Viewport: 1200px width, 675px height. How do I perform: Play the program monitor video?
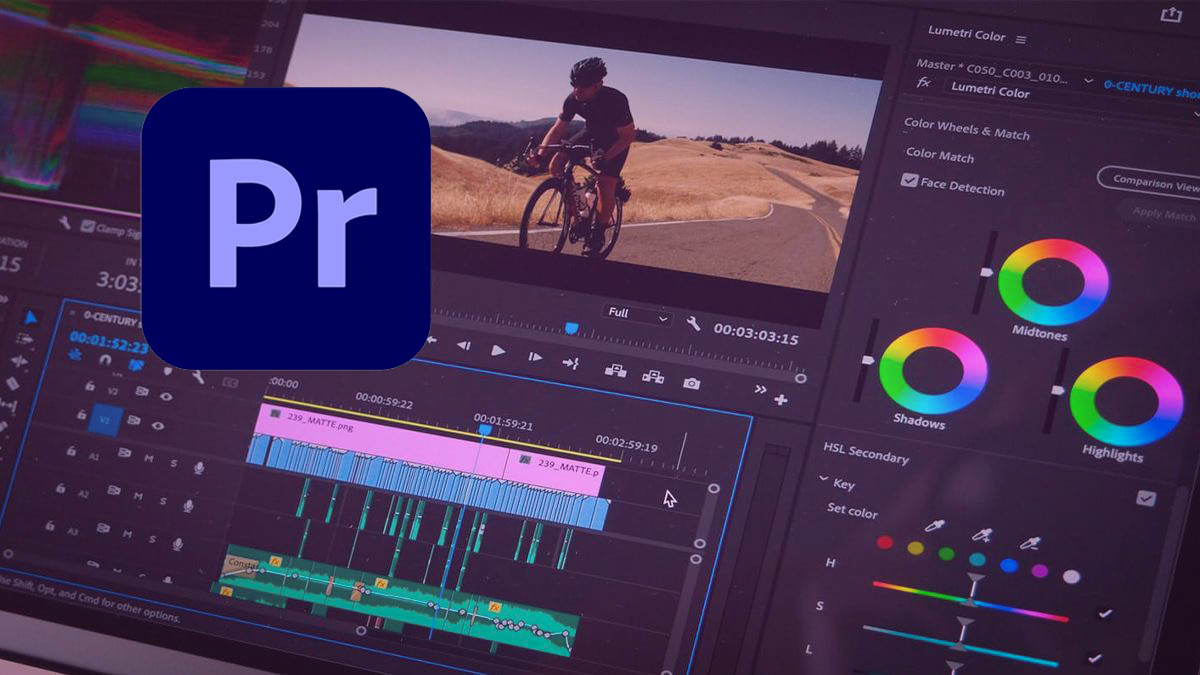tap(498, 349)
